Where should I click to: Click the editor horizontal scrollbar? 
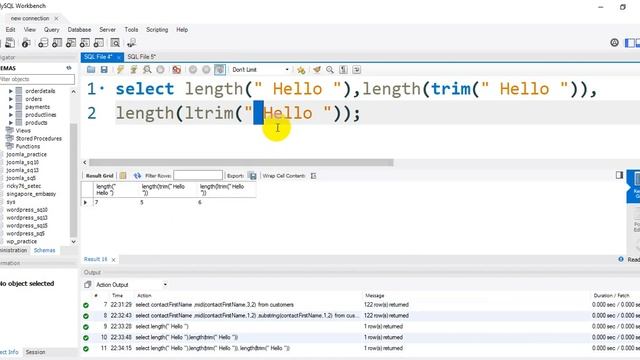coord(241,162)
